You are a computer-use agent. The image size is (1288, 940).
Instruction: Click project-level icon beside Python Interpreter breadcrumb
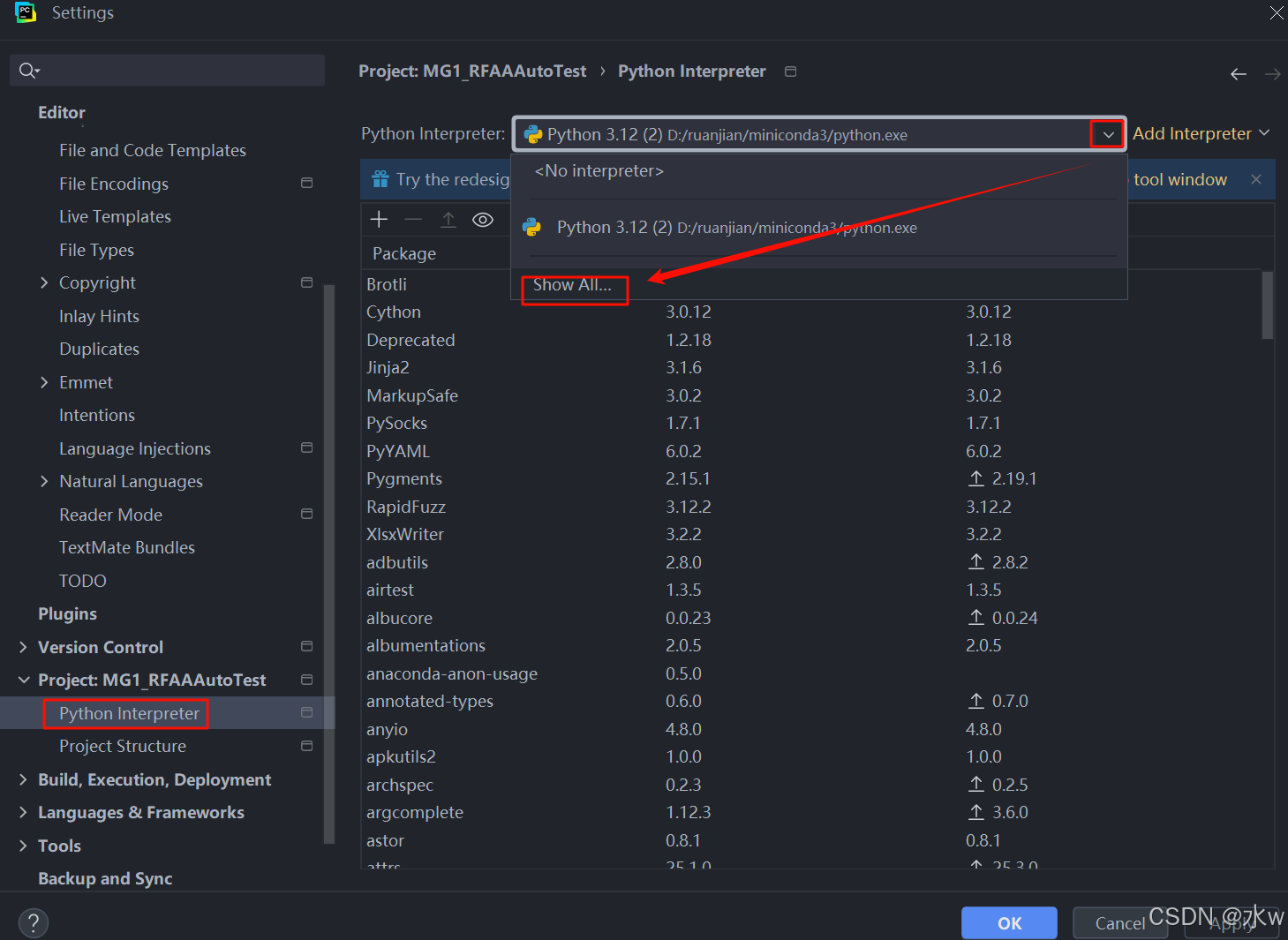(791, 71)
